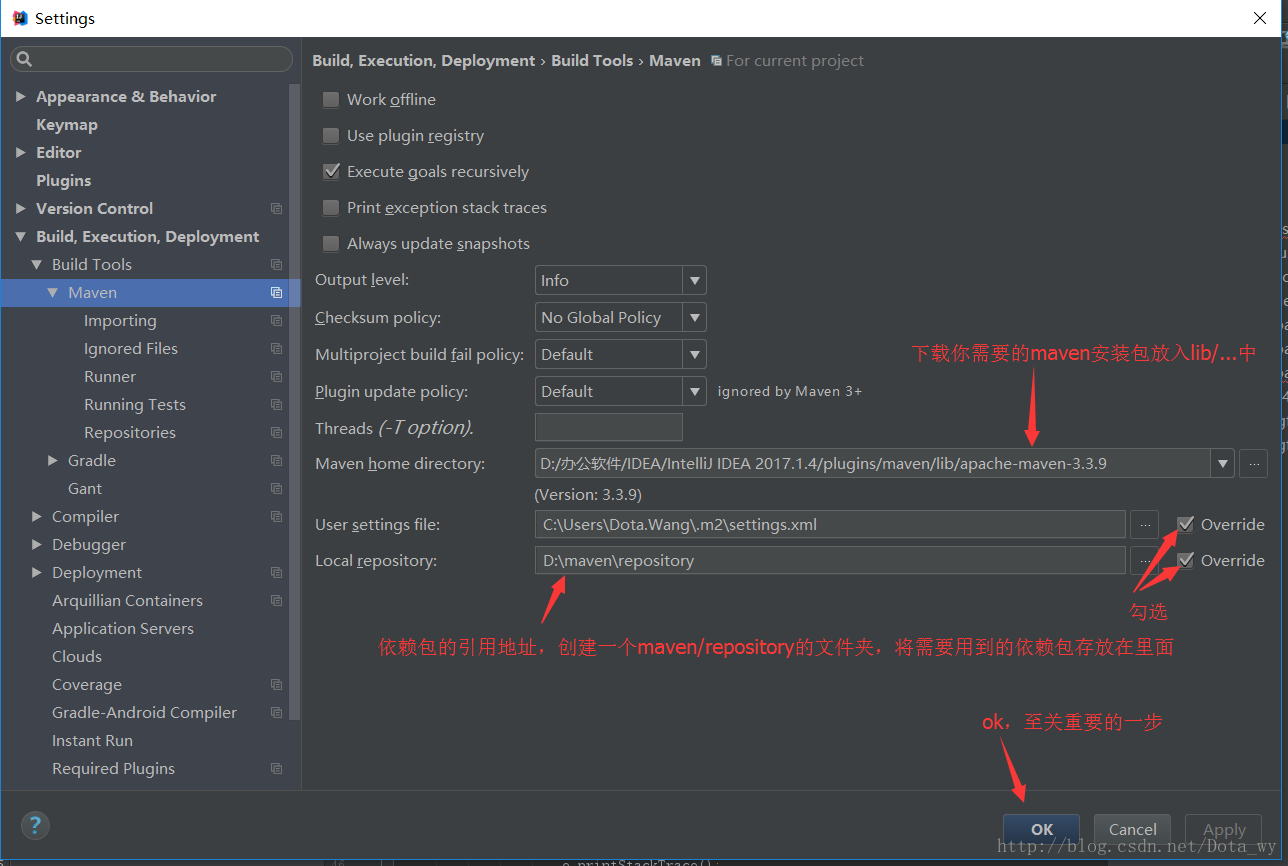The image size is (1288, 866).
Task: Click the search magnifier icon in settings
Action: [25, 59]
